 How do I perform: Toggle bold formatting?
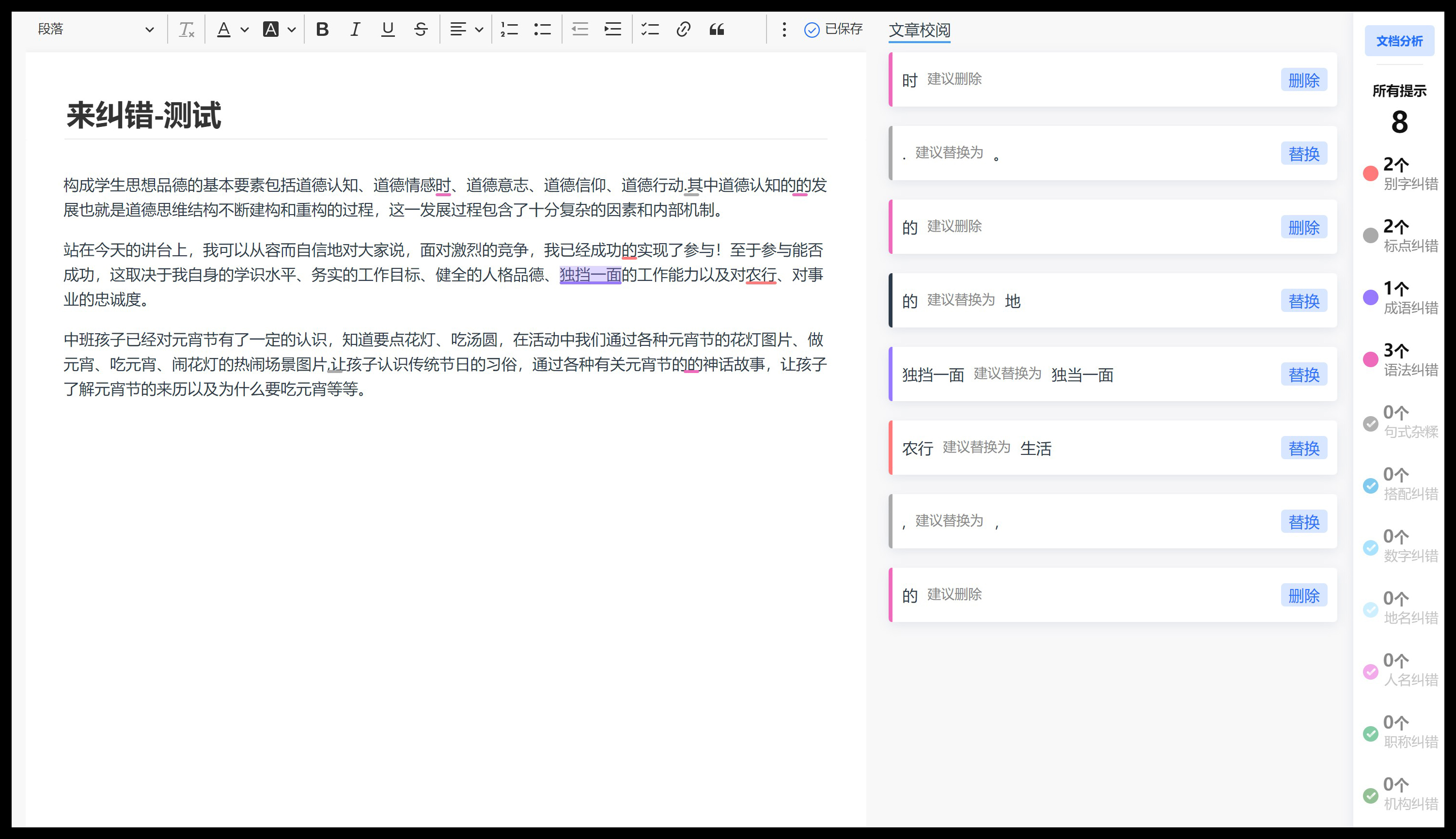[322, 30]
